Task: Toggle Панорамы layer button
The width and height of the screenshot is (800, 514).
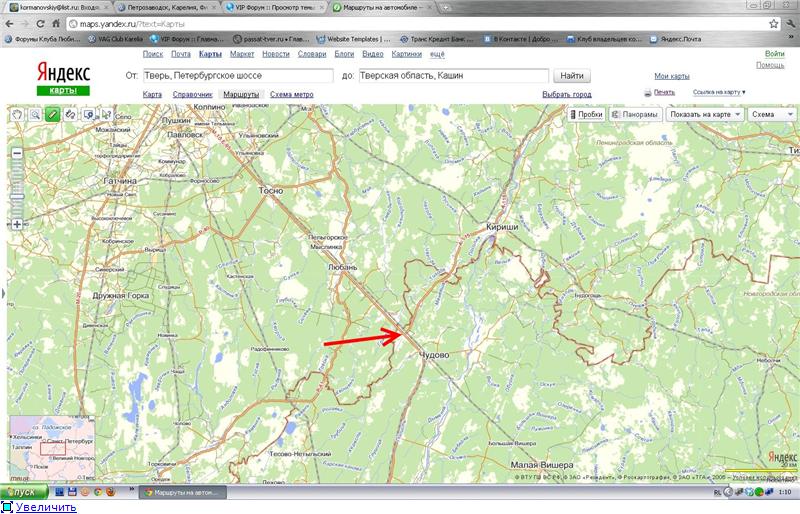Action: point(635,114)
